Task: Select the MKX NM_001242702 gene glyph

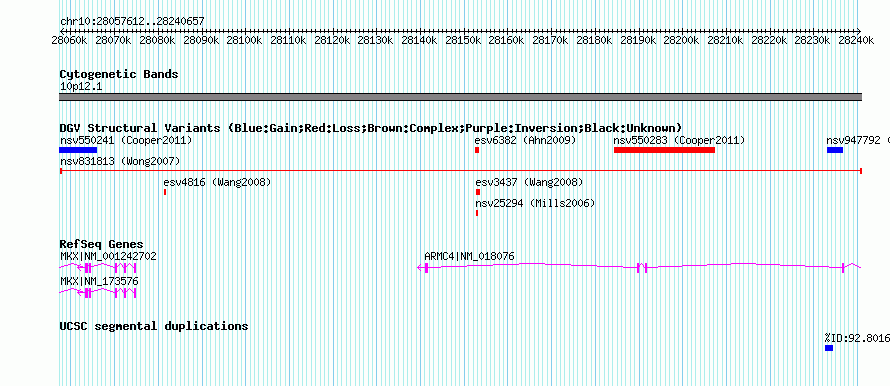Action: coord(98,267)
